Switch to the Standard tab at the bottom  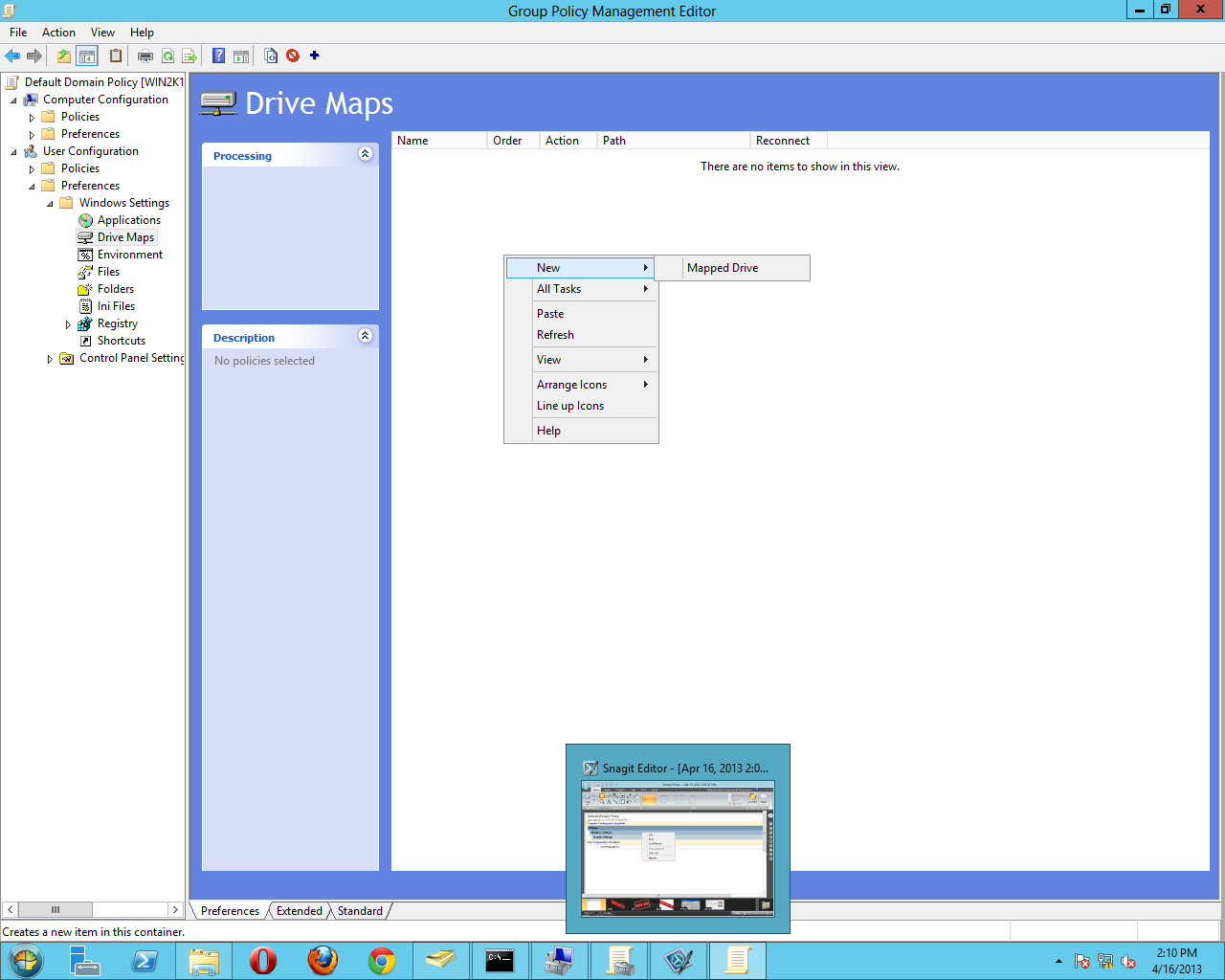[359, 910]
